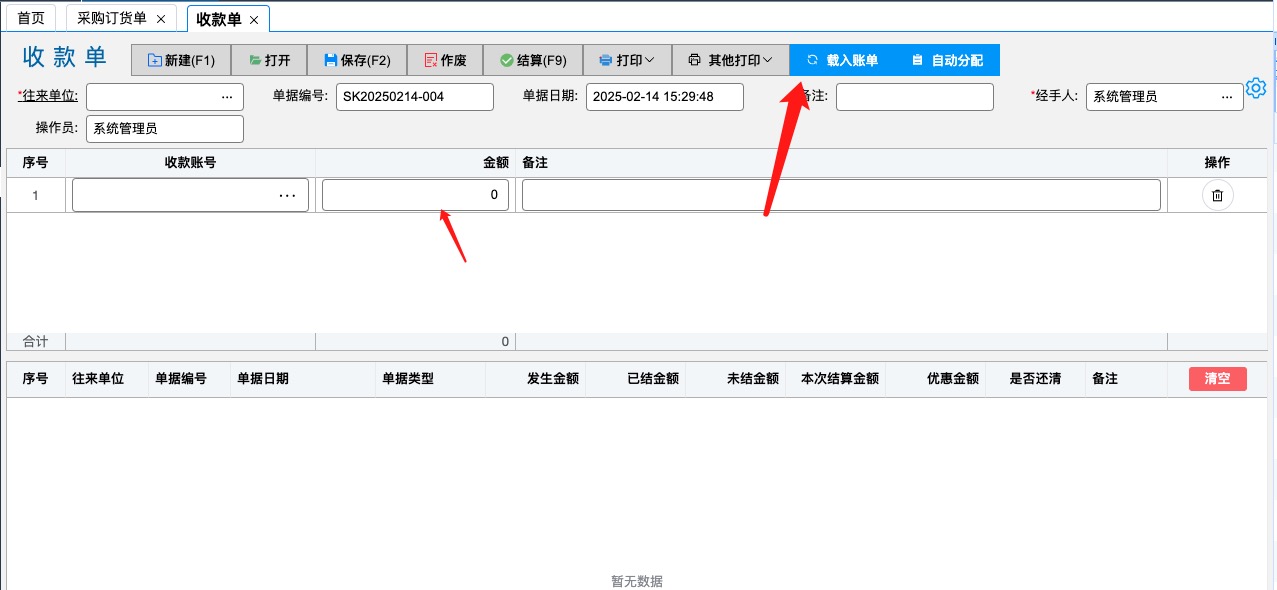This screenshot has height=590, width=1277.
Task: Switch to the 首页 tab
Action: (31, 18)
